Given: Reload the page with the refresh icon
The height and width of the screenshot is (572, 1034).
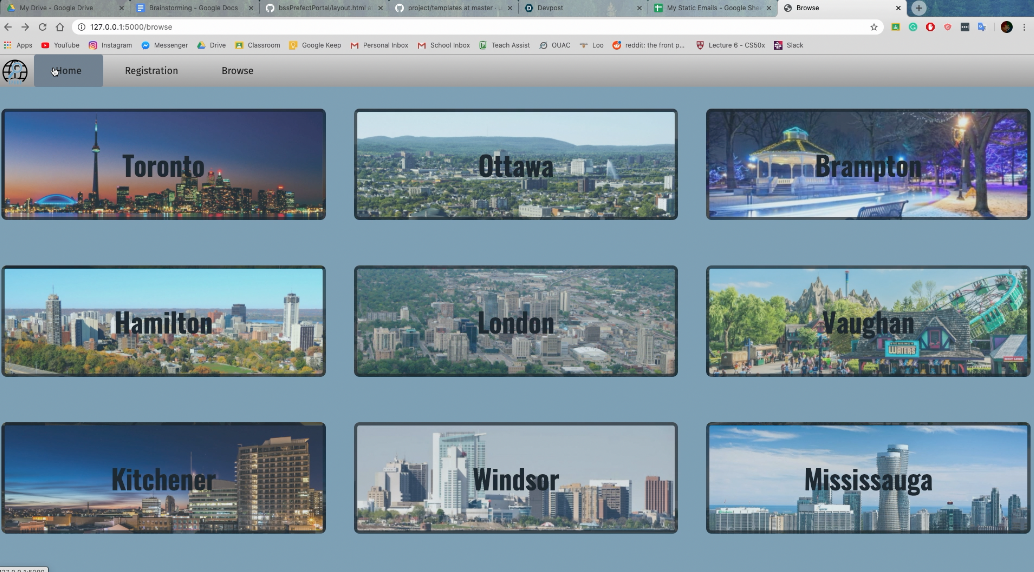Looking at the screenshot, I should [x=42, y=27].
